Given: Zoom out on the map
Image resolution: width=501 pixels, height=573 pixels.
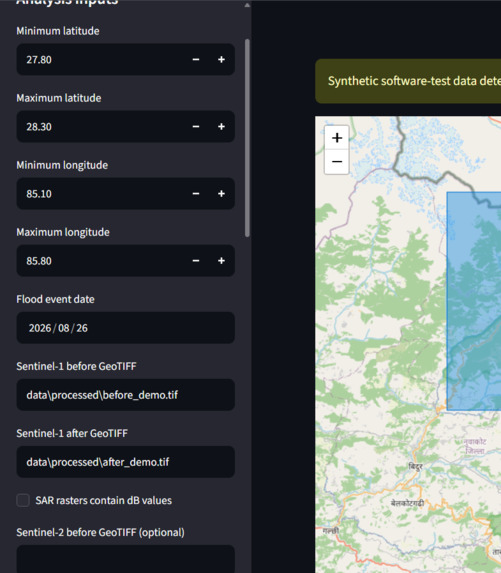Looking at the screenshot, I should coord(337,162).
